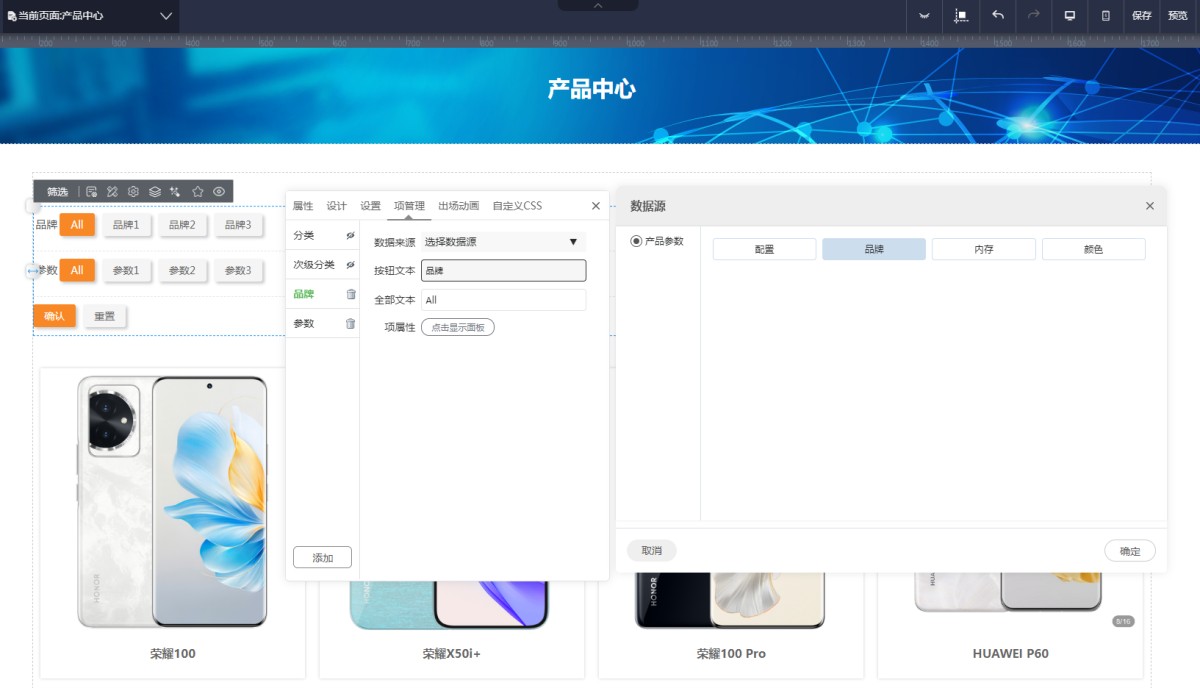Viewport: 1200px width, 688px height.
Task: Open the 自定义CSS tab
Action: click(517, 206)
